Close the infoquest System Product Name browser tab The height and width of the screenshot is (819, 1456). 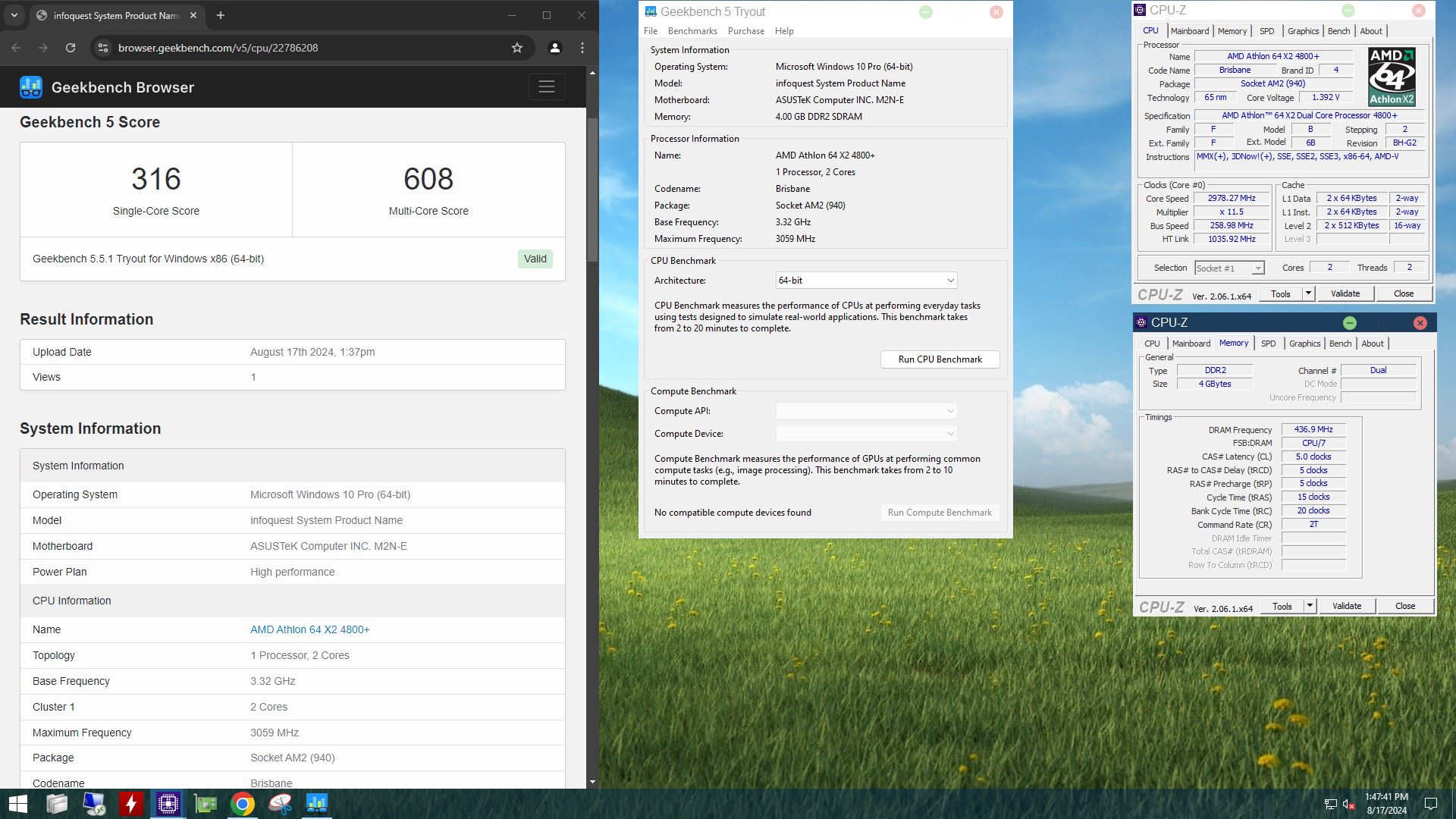pos(193,15)
